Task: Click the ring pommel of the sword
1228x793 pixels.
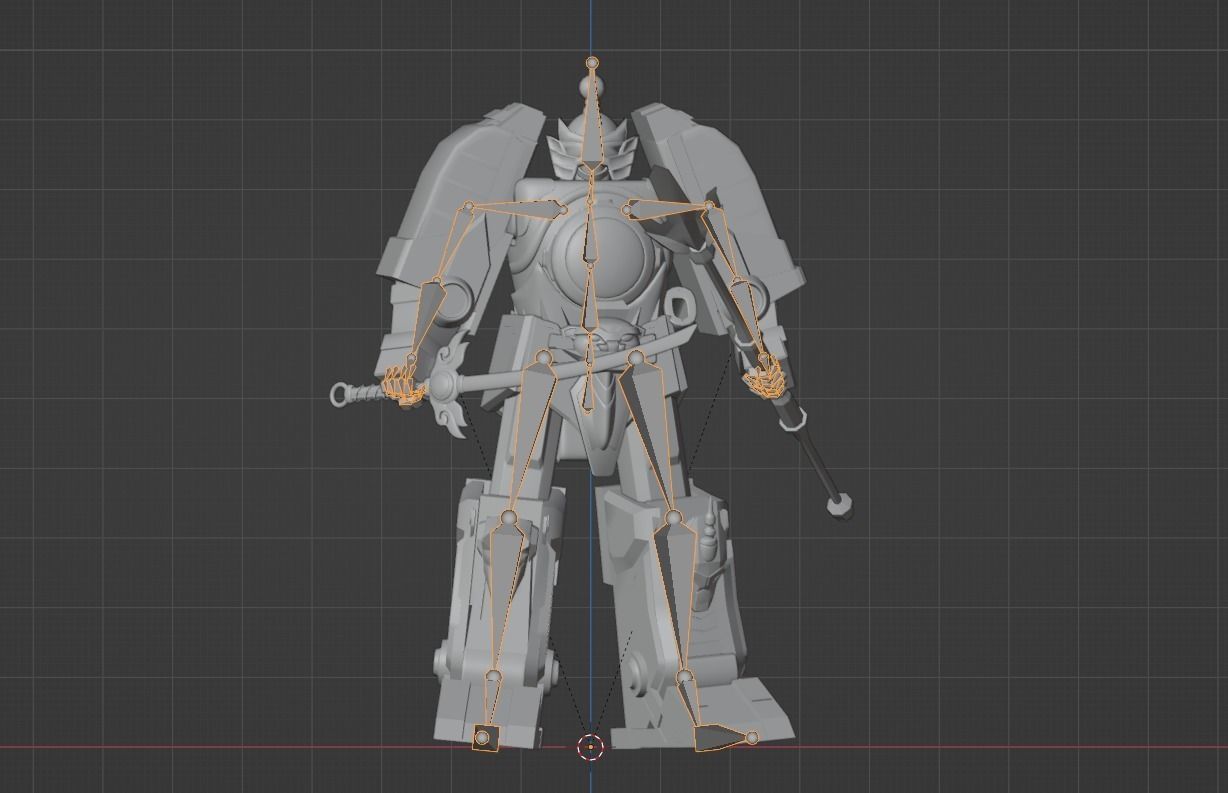Action: point(341,394)
